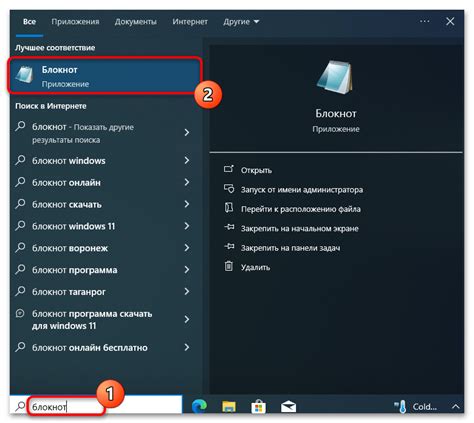474x423 pixels.
Task: Click the file location icon
Action: click(x=229, y=208)
